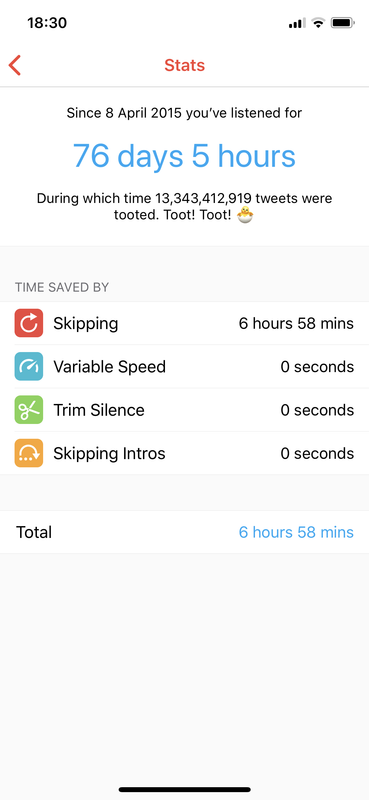Viewport: 369px width, 800px height.
Task: Tap the green Trim Silence scissors icon
Action: [29, 410]
